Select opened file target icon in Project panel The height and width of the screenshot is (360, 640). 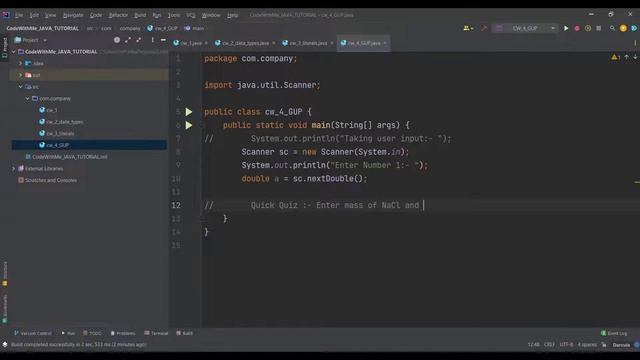(x=117, y=40)
